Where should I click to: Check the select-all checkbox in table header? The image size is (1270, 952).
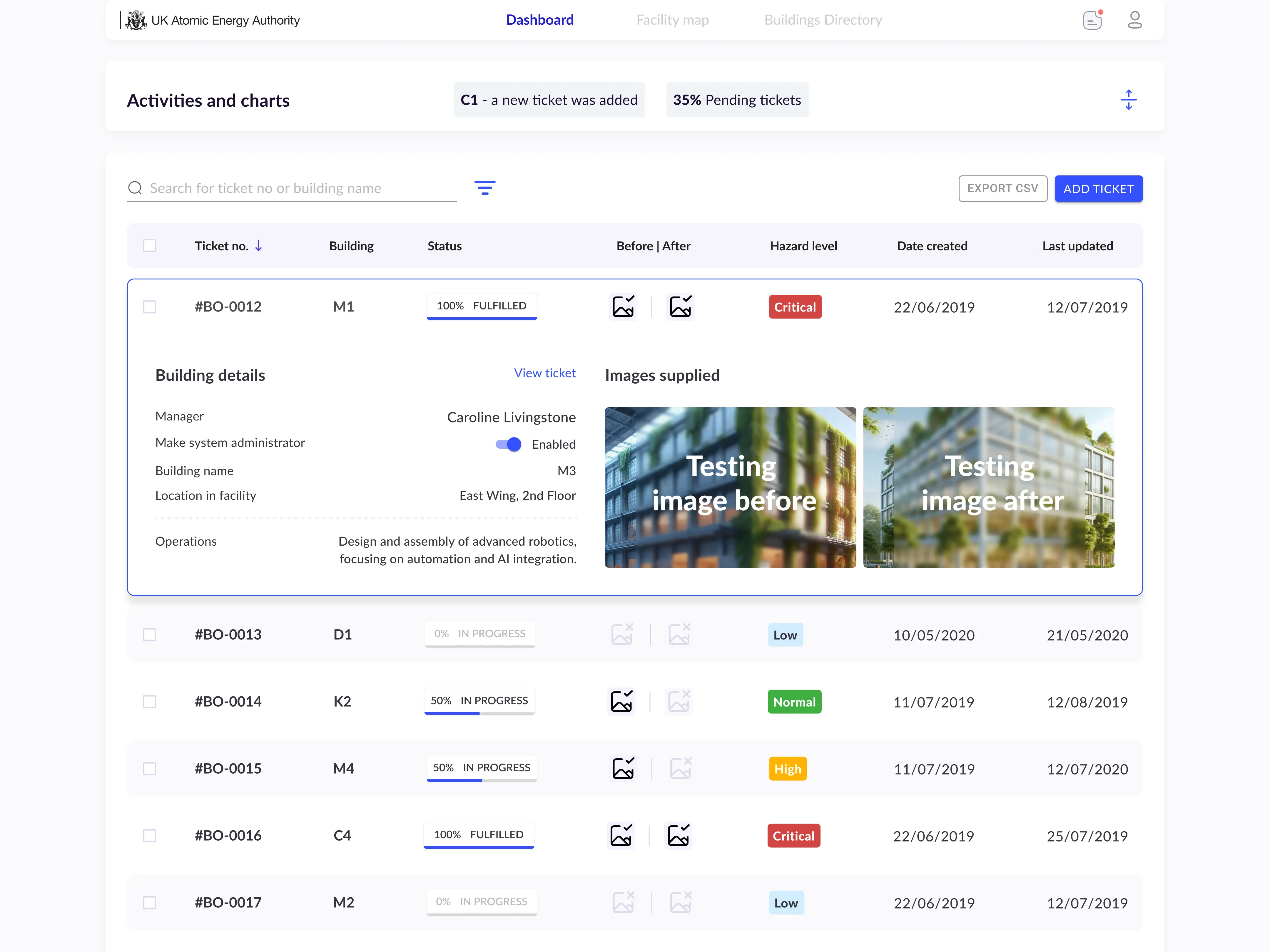pos(149,246)
